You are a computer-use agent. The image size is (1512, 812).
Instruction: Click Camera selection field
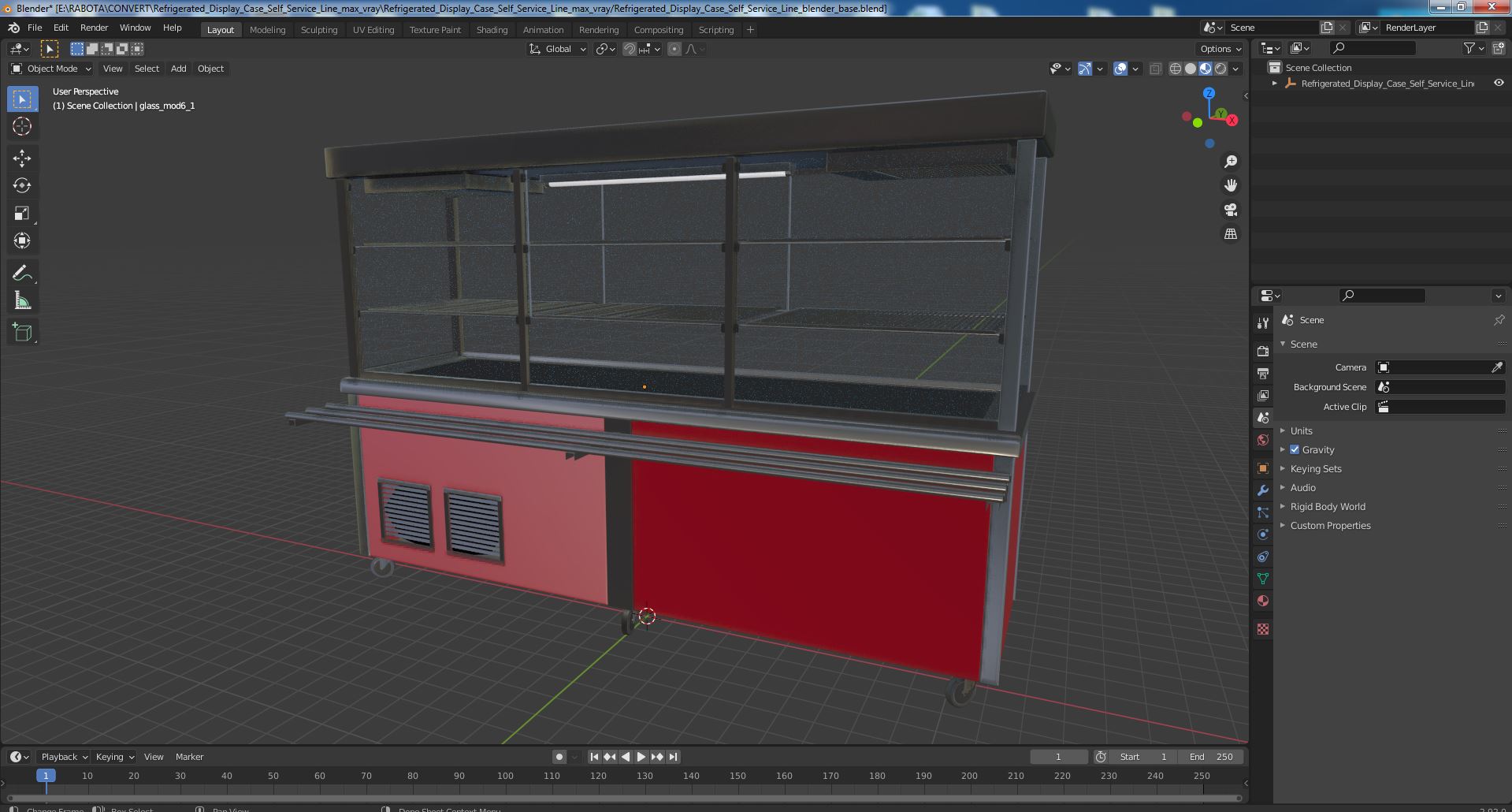pos(1440,367)
